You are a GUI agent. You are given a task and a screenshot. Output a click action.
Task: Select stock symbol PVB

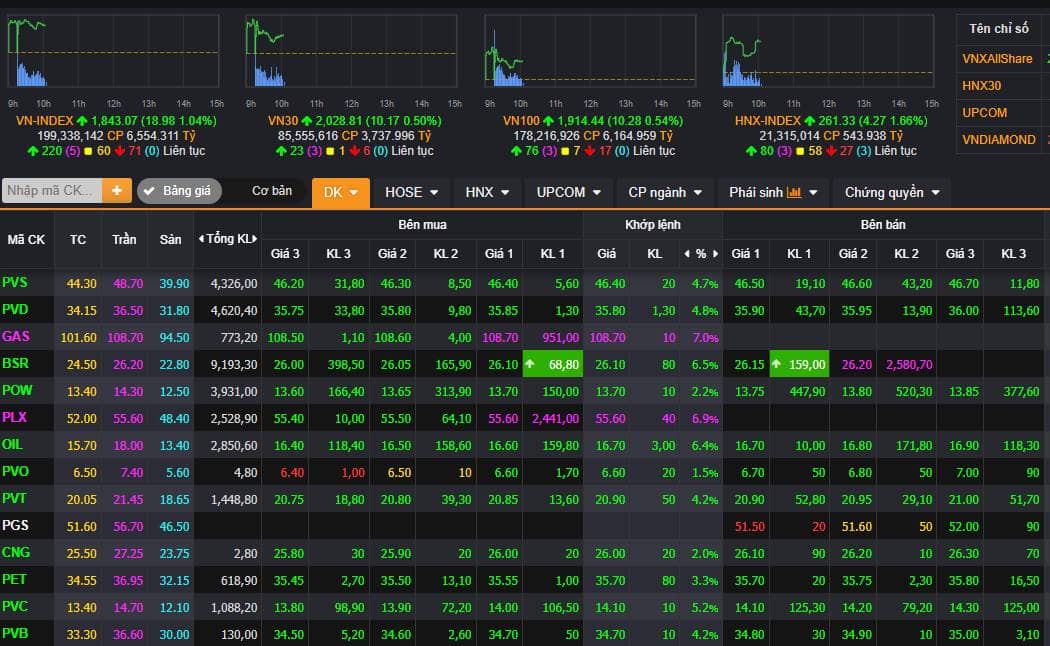click(x=15, y=633)
